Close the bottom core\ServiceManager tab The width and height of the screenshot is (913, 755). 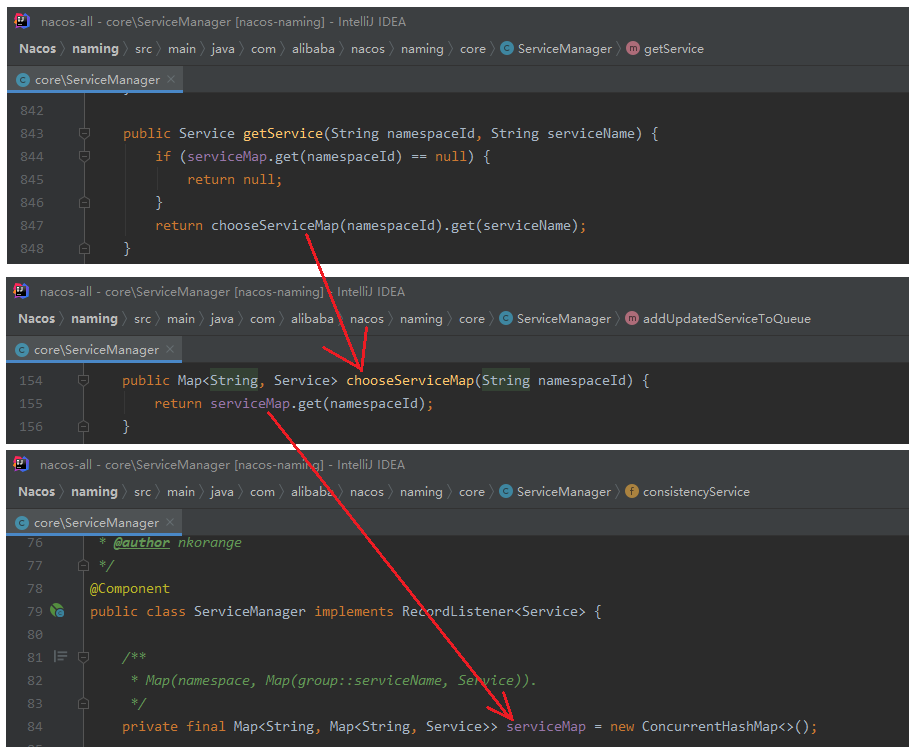(x=169, y=522)
